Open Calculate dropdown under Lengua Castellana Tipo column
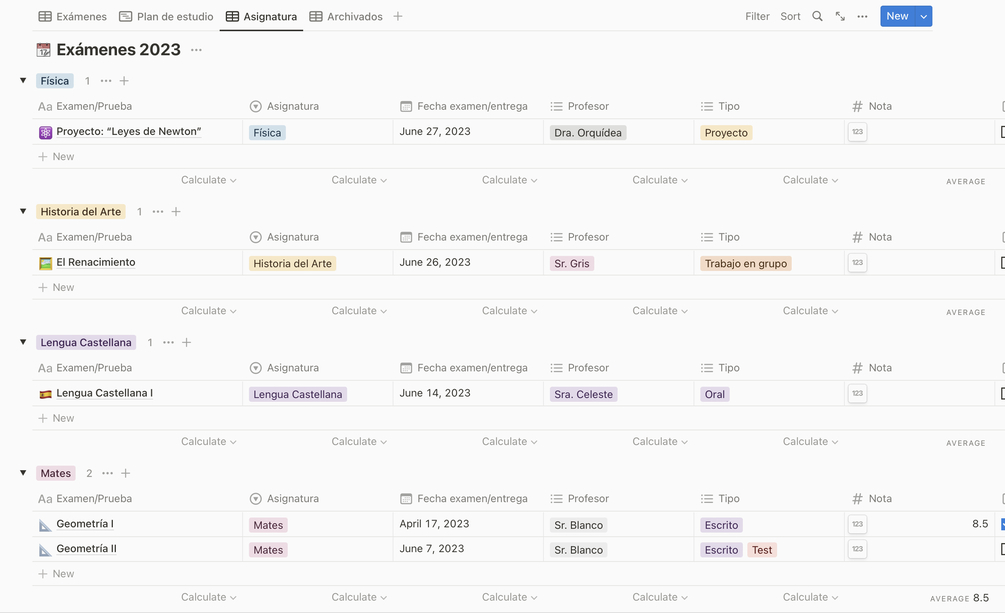Image resolution: width=1005 pixels, height=613 pixels. pos(811,442)
